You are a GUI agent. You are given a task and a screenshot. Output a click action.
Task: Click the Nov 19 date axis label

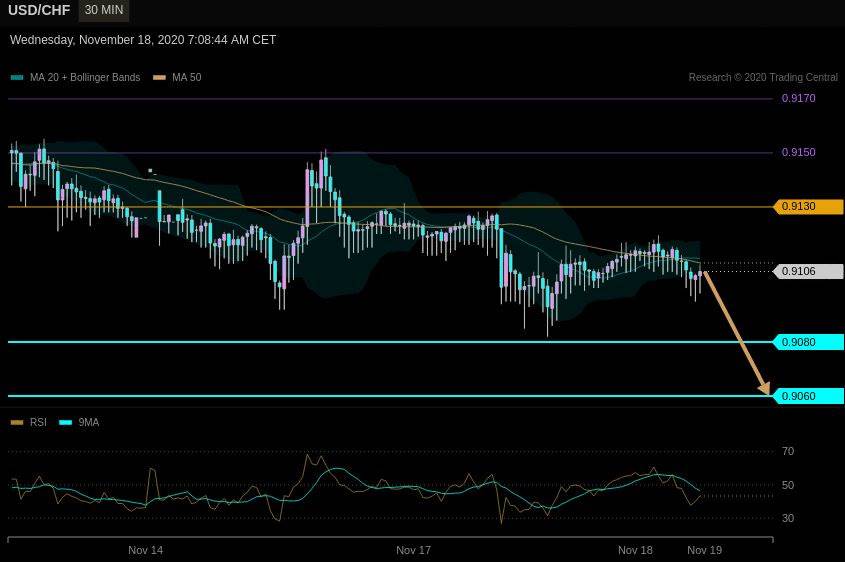(704, 550)
